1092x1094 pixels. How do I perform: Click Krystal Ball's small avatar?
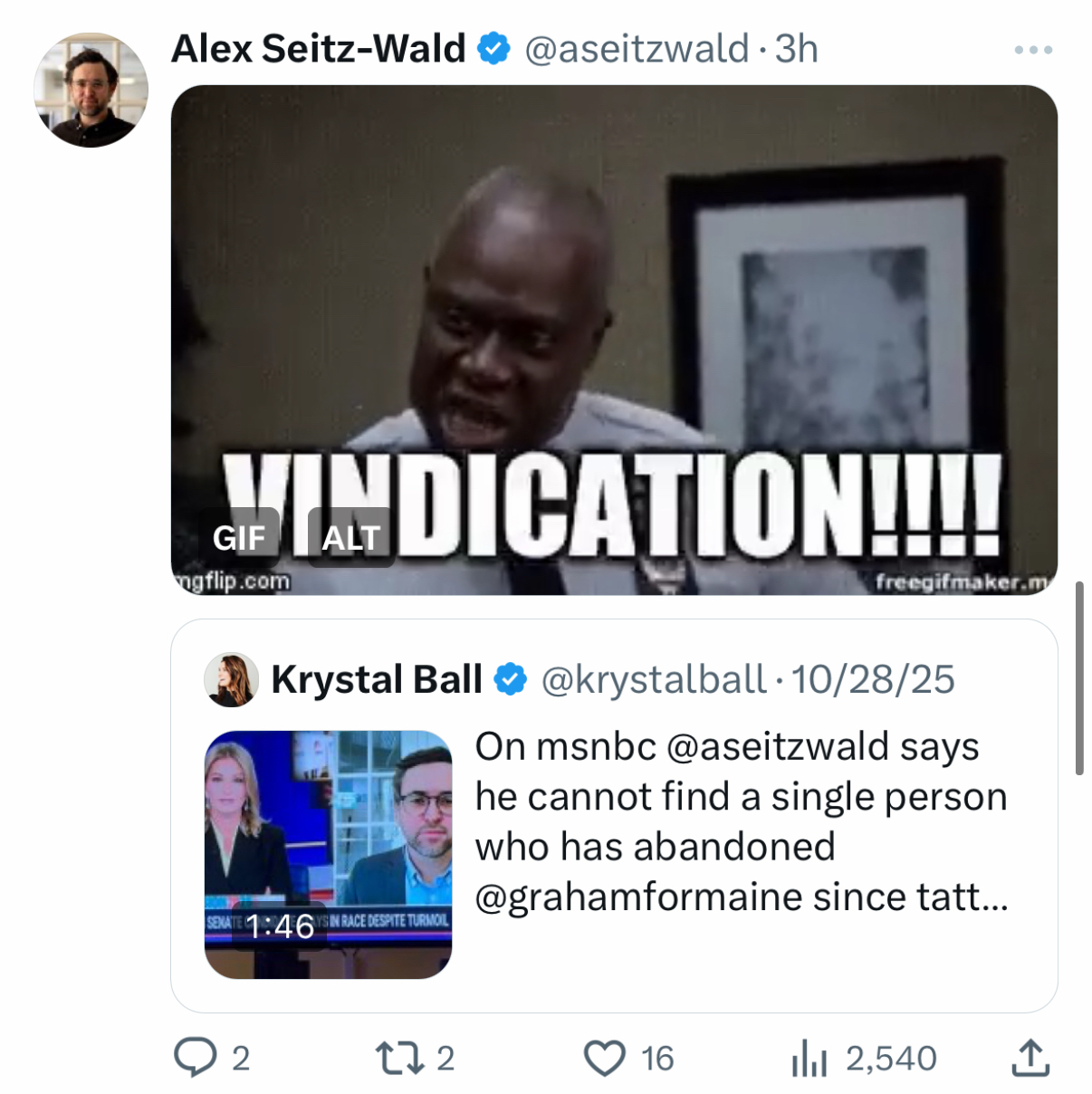[x=232, y=680]
